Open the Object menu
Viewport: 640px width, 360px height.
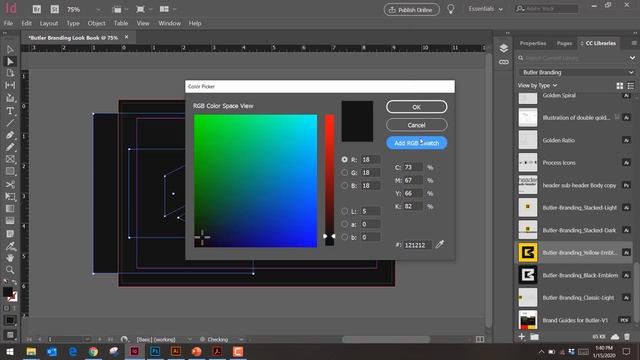pos(96,23)
